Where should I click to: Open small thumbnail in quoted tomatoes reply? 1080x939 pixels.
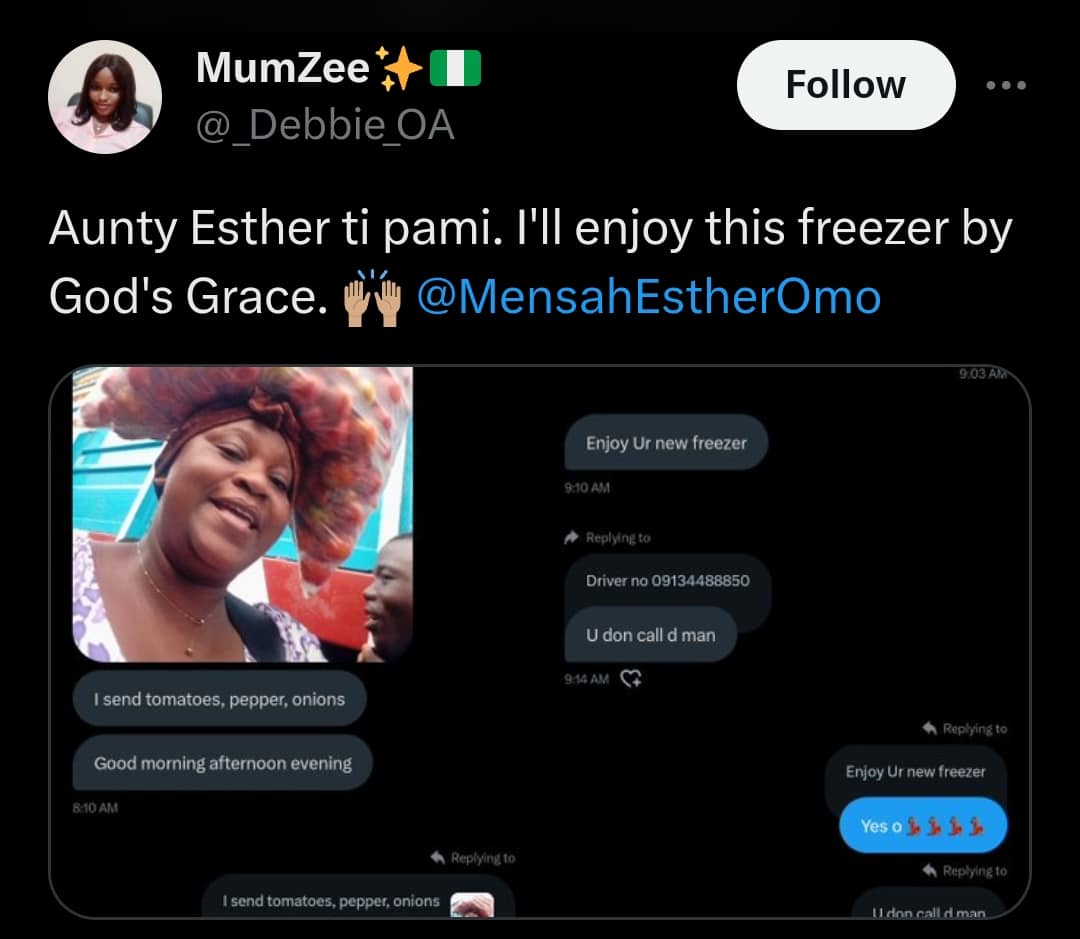472,905
